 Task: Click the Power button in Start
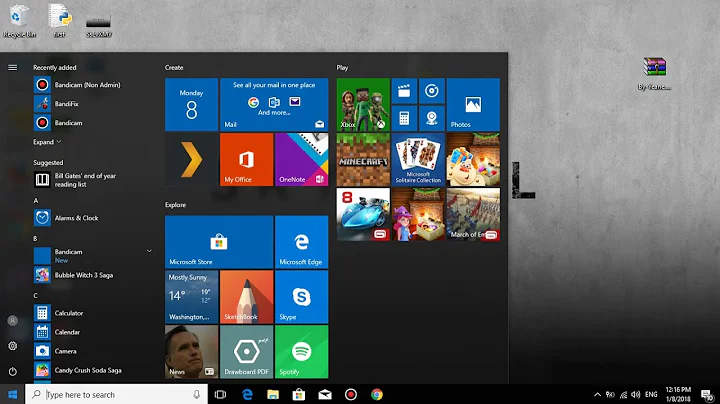(x=13, y=370)
